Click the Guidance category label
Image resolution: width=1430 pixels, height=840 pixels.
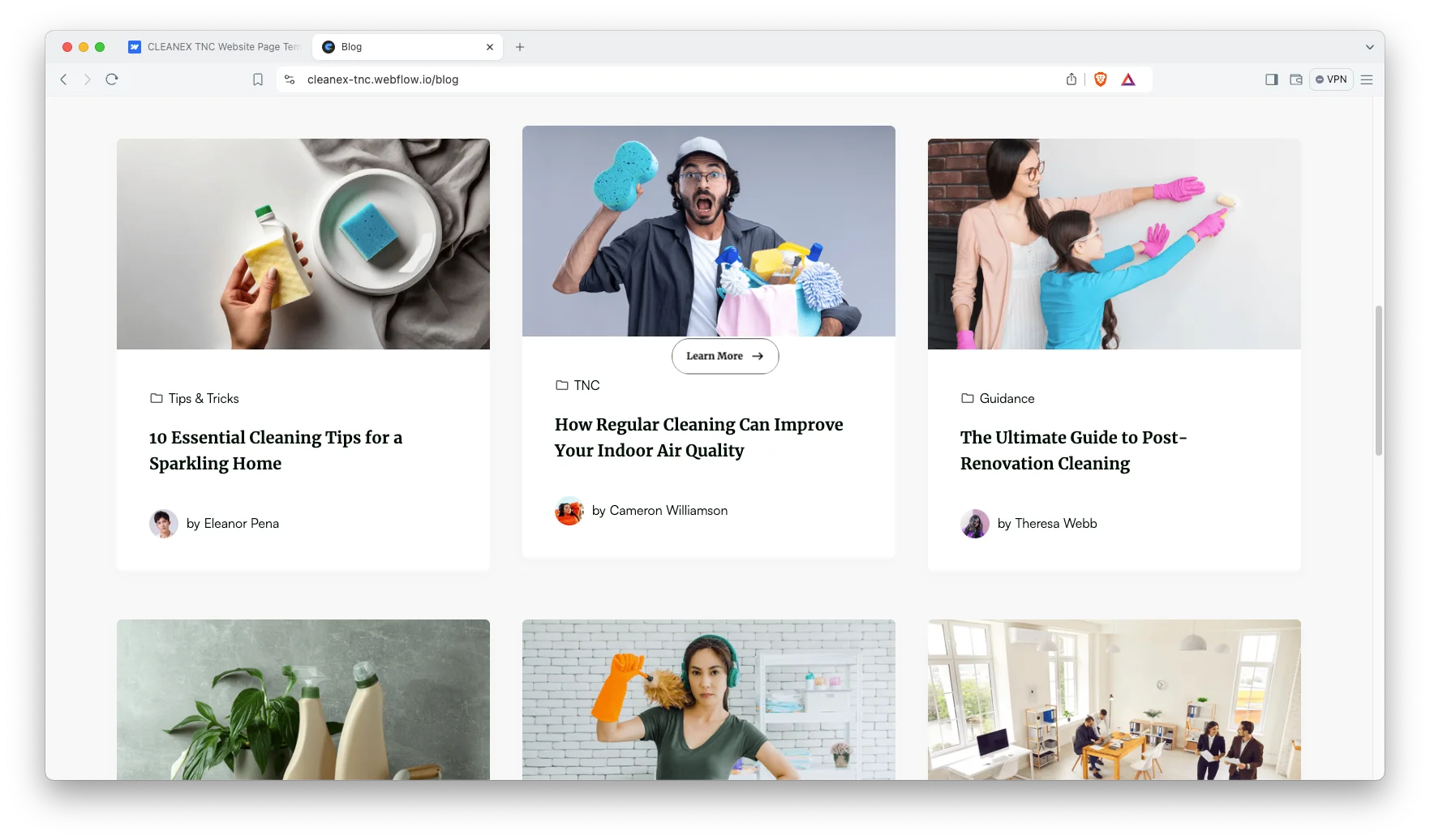tap(1006, 398)
